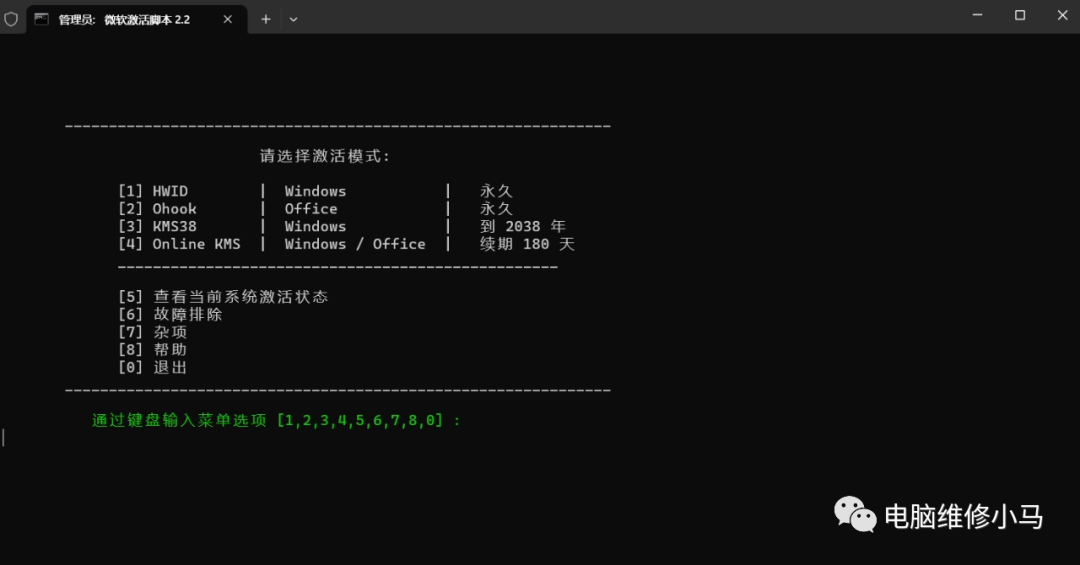This screenshot has height=565, width=1080.
Task: Click Office text in the Ohook row
Action: 311,209
